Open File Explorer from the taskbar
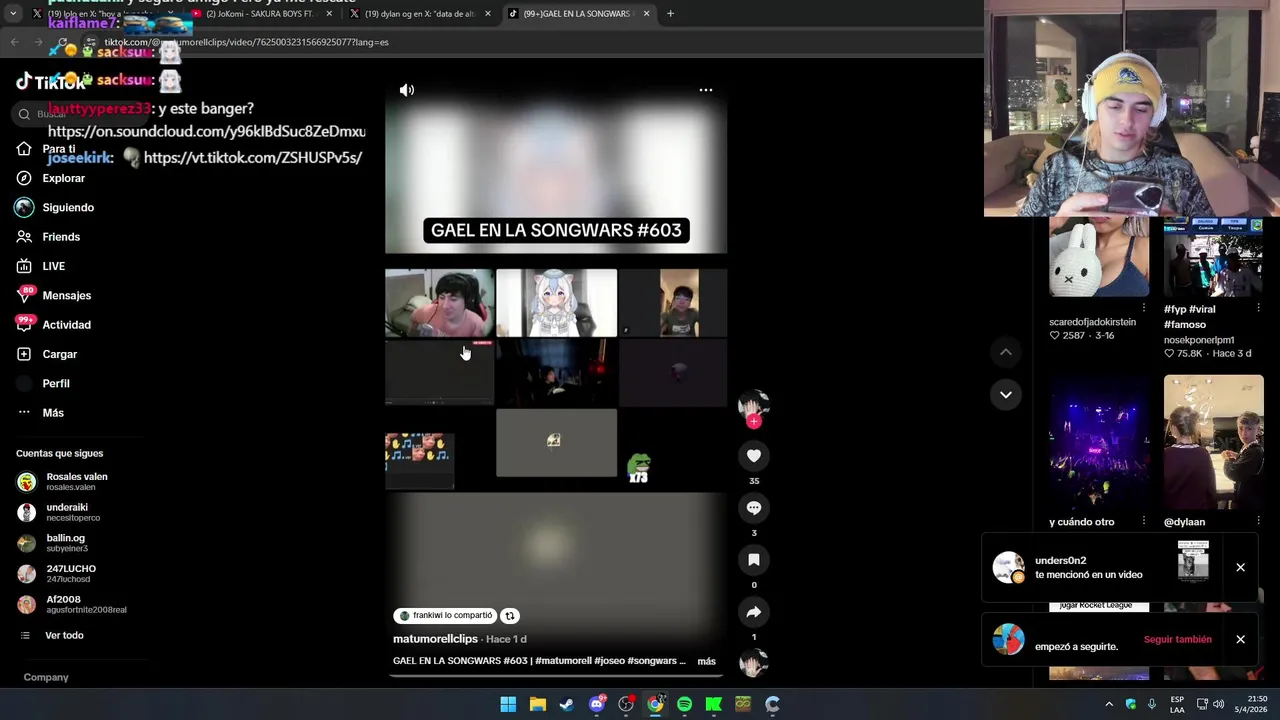 (x=537, y=704)
